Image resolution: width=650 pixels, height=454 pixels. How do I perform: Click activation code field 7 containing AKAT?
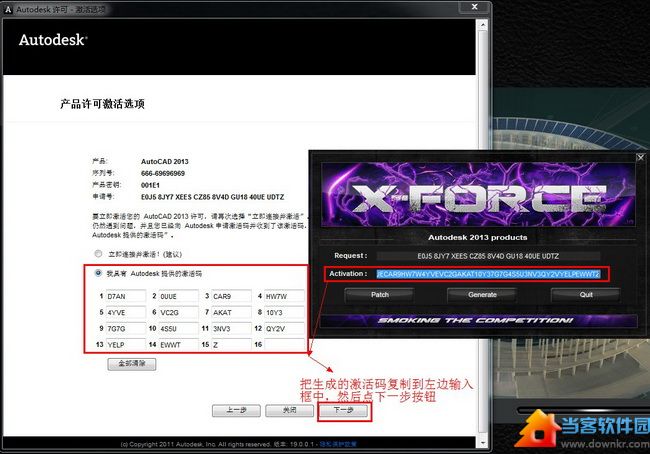click(231, 312)
